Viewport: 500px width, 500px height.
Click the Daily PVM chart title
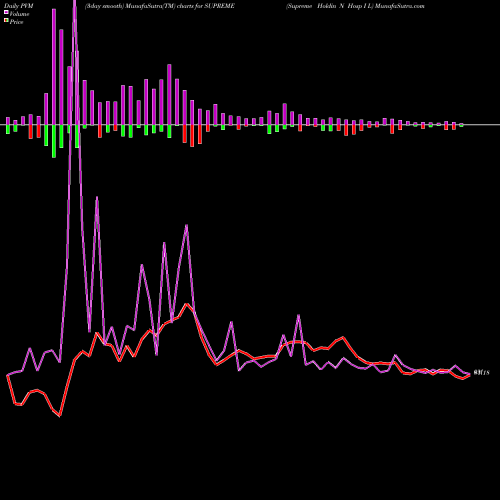19,6
